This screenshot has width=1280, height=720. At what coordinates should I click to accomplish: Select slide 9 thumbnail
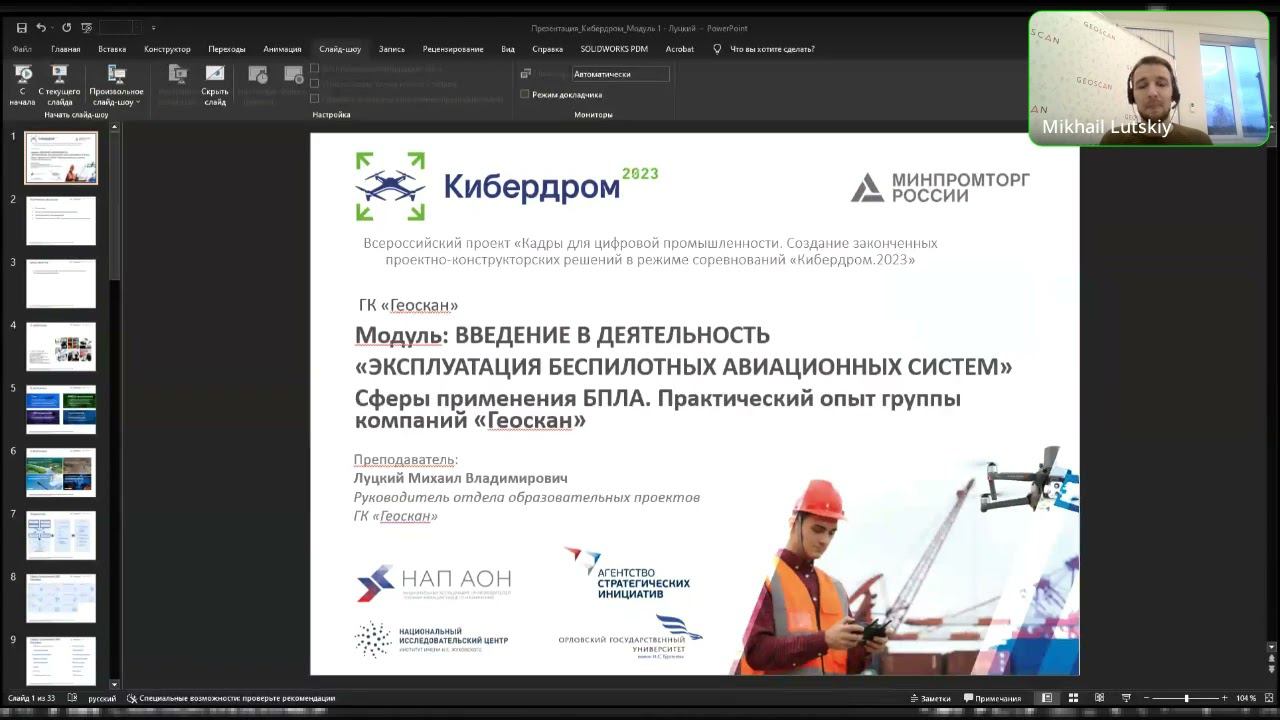coord(61,660)
